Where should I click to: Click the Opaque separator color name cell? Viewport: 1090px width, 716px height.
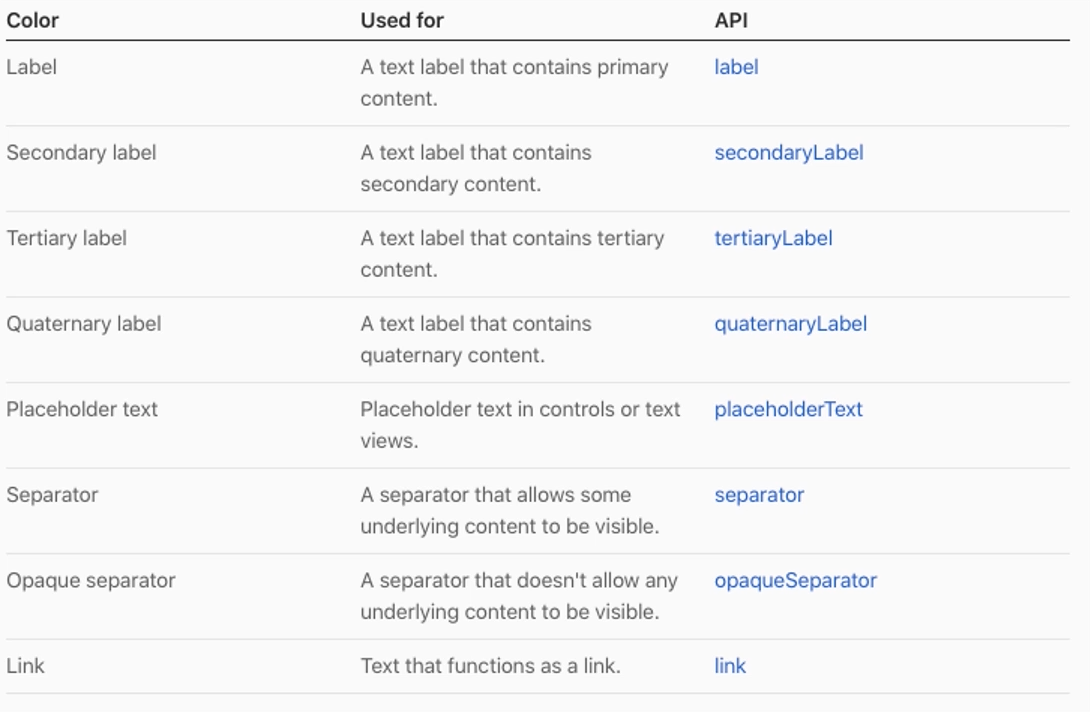coord(90,580)
